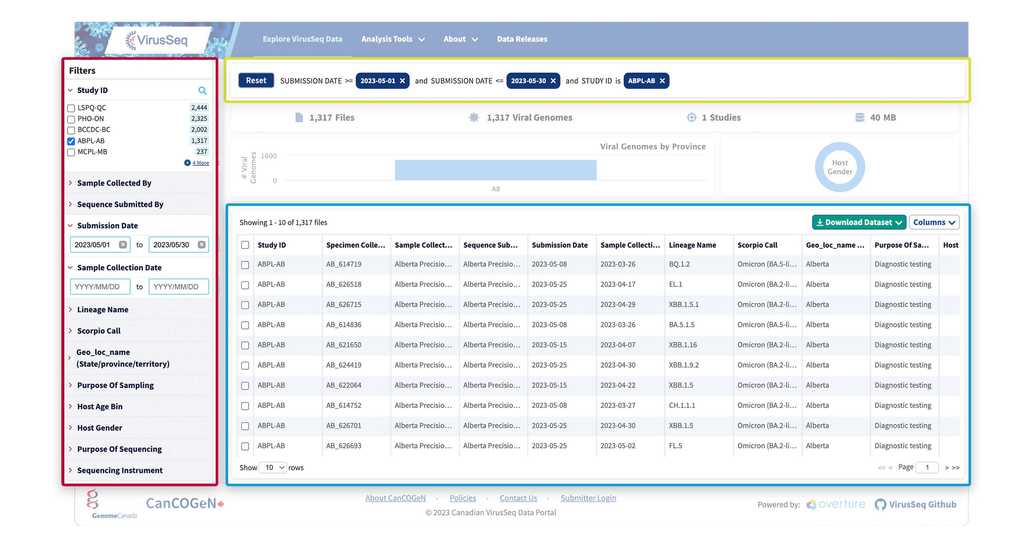Click the Reset filters button

click(256, 80)
